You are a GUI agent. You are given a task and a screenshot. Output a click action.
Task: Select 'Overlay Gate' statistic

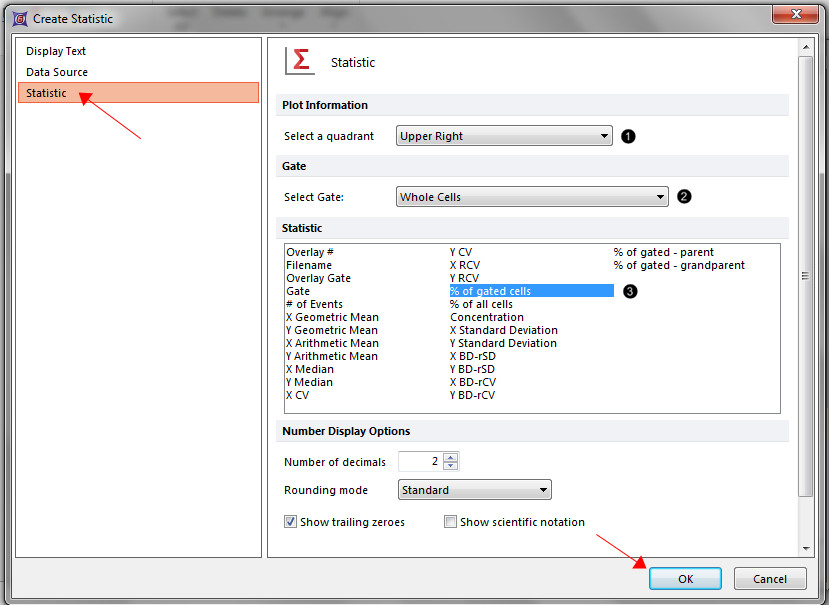pos(318,278)
